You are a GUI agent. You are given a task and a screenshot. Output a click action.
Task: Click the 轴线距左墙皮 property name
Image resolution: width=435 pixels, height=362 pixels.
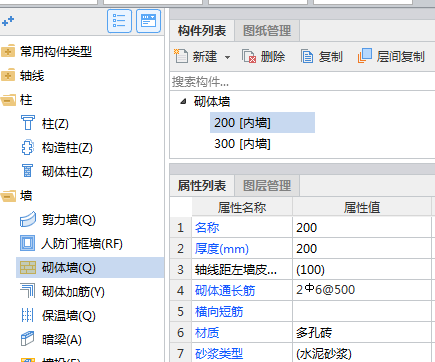[236, 270]
